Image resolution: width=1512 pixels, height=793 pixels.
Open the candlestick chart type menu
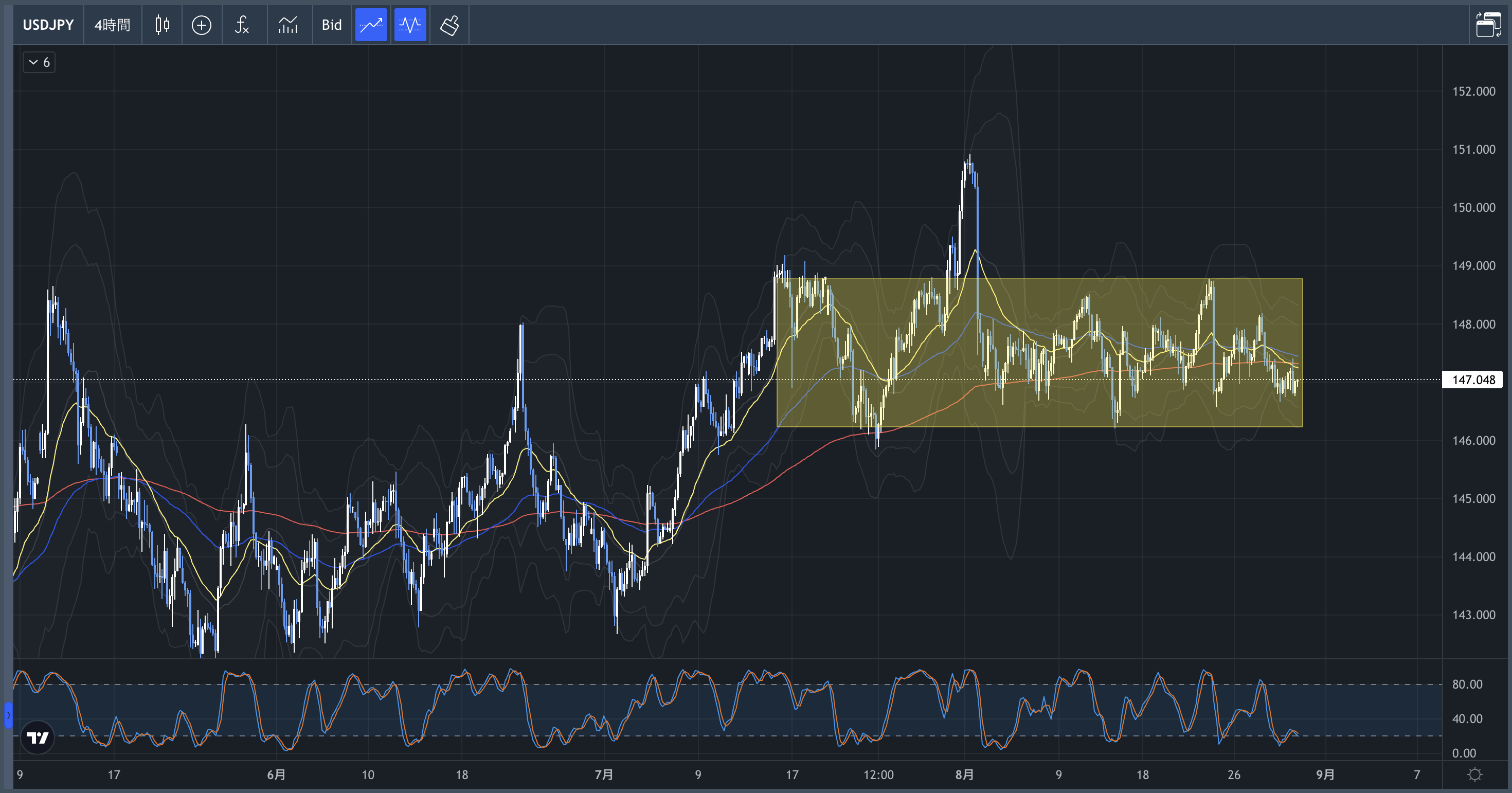click(x=162, y=25)
